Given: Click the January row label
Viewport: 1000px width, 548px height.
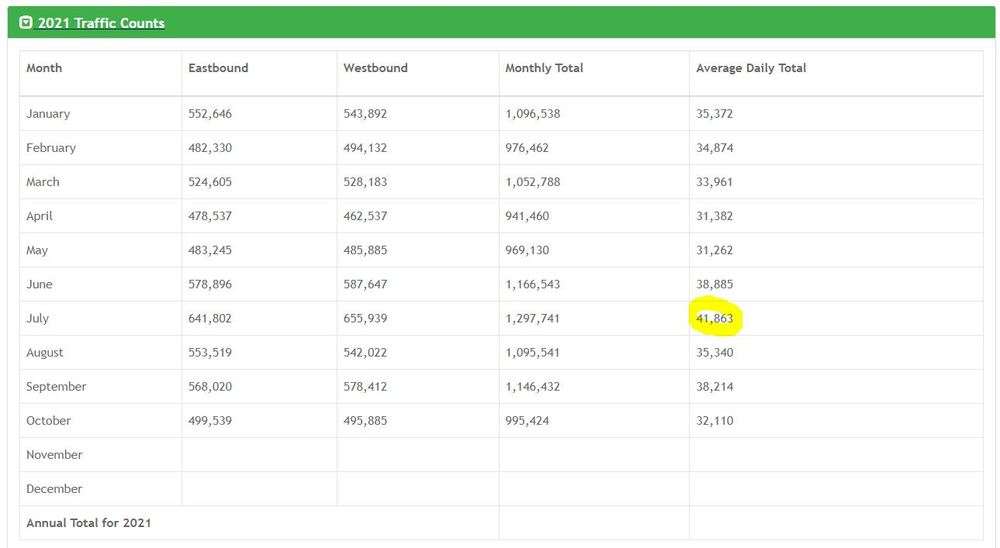Looking at the screenshot, I should tap(48, 114).
